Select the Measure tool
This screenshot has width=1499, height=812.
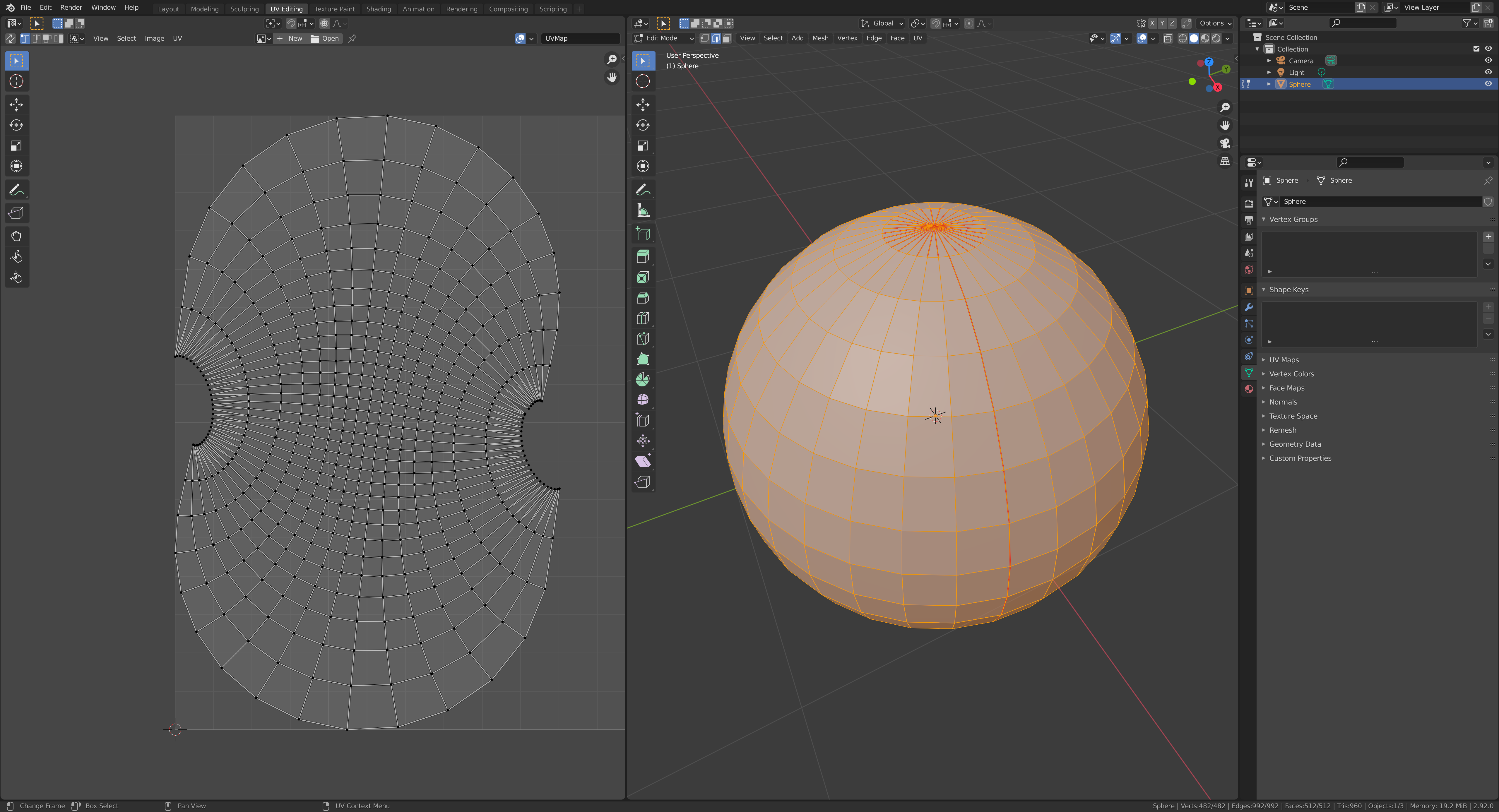(642, 210)
